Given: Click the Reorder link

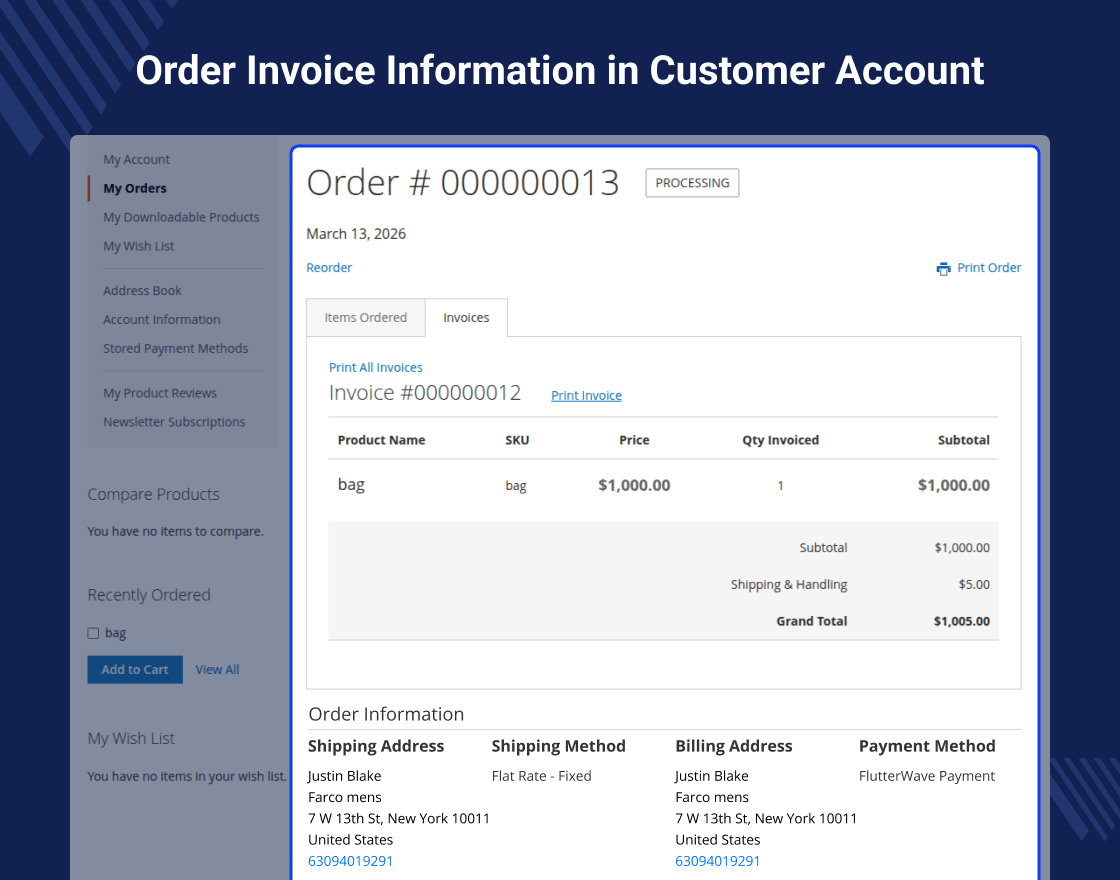Looking at the screenshot, I should point(329,268).
